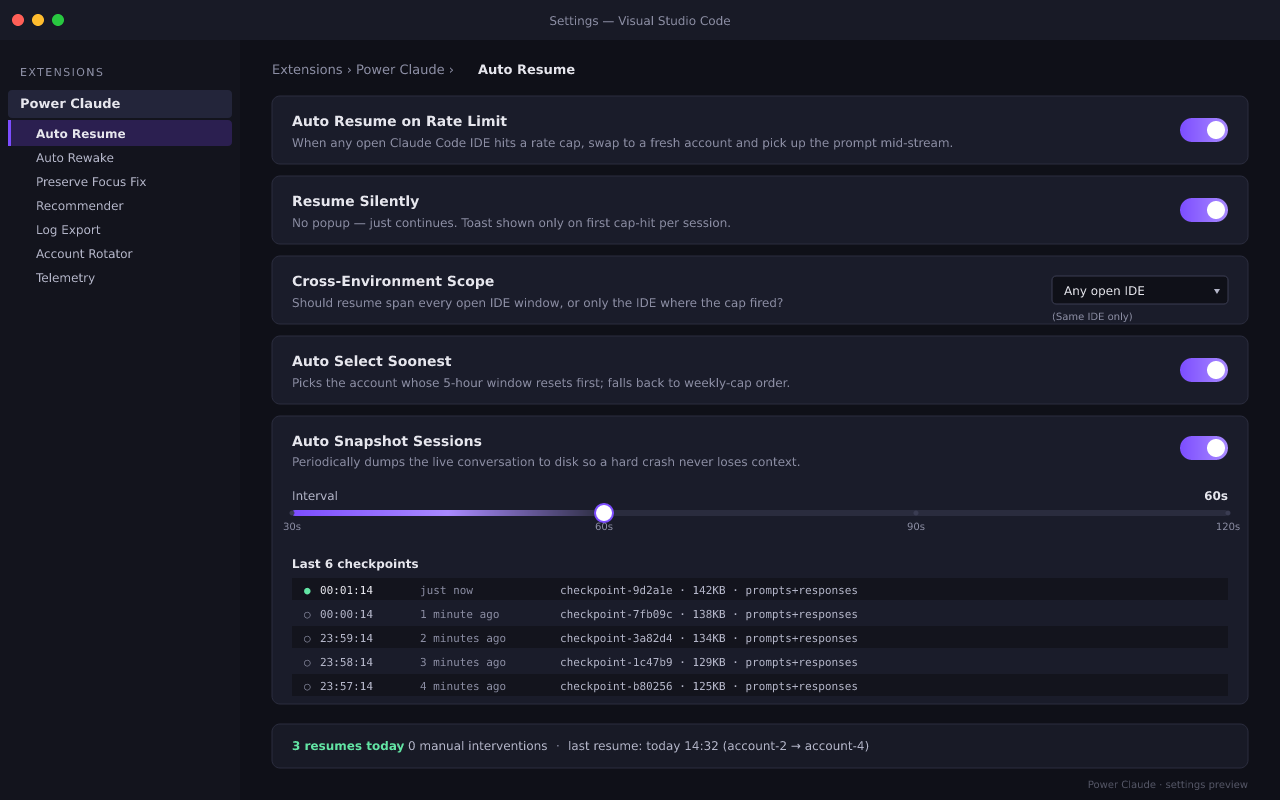The width and height of the screenshot is (1280, 800).
Task: Select Power Claude in extensions sidebar
Action: pyautogui.click(x=120, y=104)
